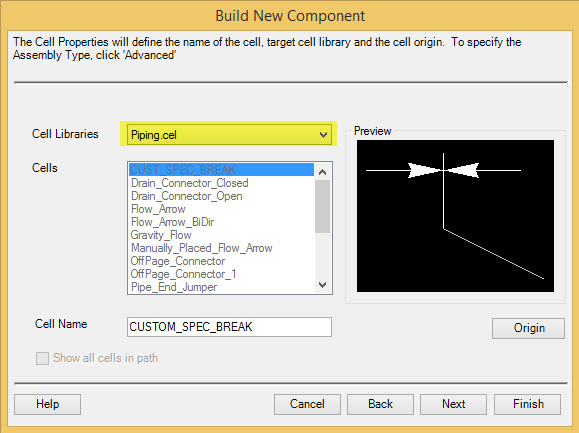The width and height of the screenshot is (579, 433).
Task: Toggle Show all cells in path checkbox
Action: click(42, 358)
